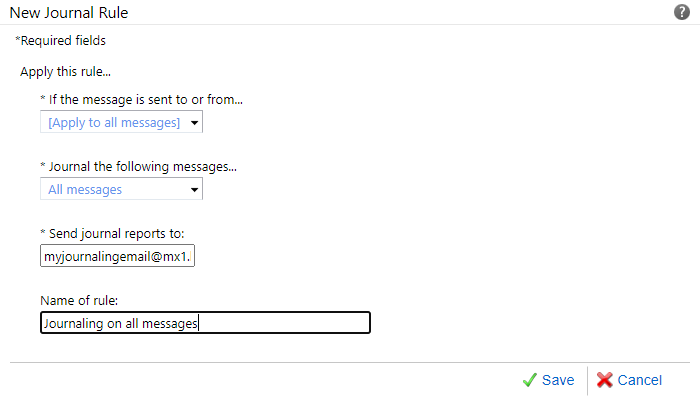Click into the Name of rule text box
The image size is (700, 399).
pyautogui.click(x=205, y=323)
